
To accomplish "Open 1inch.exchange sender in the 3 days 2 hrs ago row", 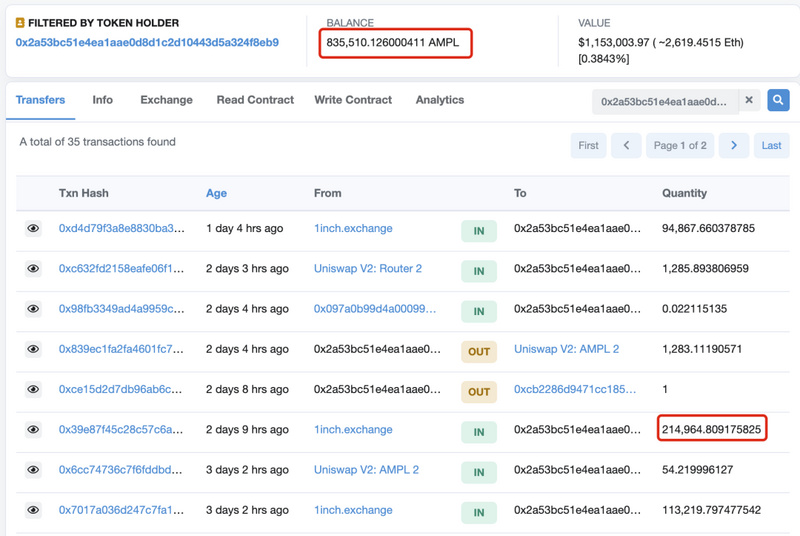I will (353, 511).
